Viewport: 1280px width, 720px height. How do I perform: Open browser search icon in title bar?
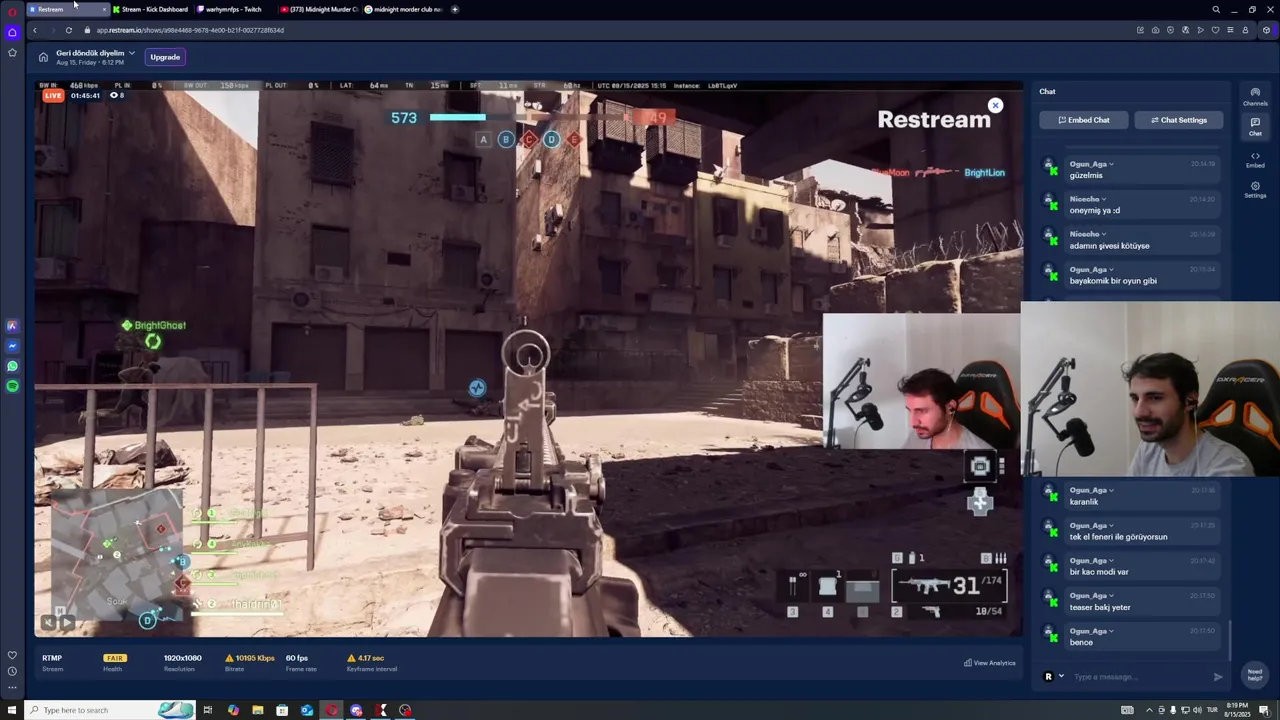(1216, 10)
